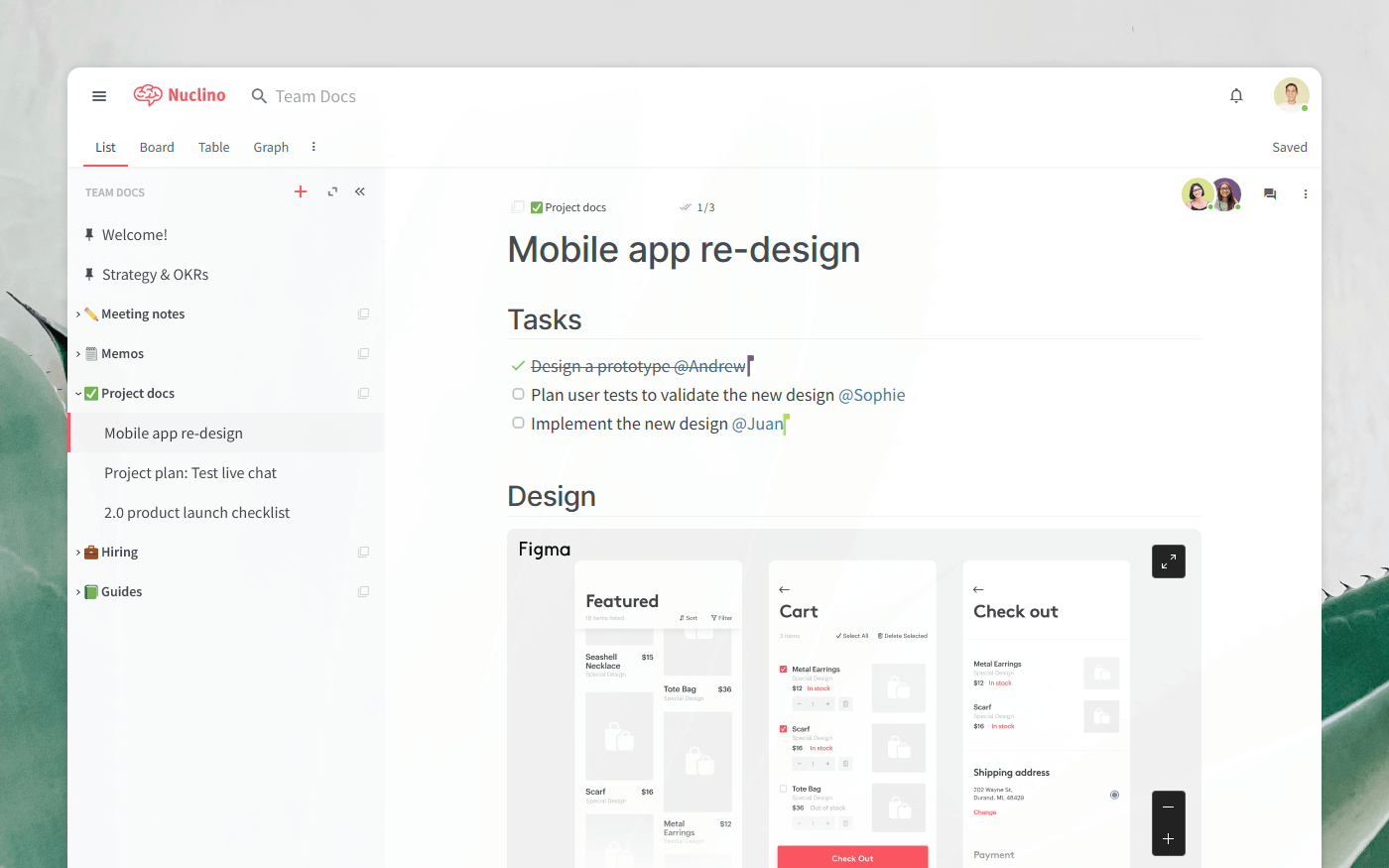Click the second collaborator avatar

click(x=1226, y=194)
